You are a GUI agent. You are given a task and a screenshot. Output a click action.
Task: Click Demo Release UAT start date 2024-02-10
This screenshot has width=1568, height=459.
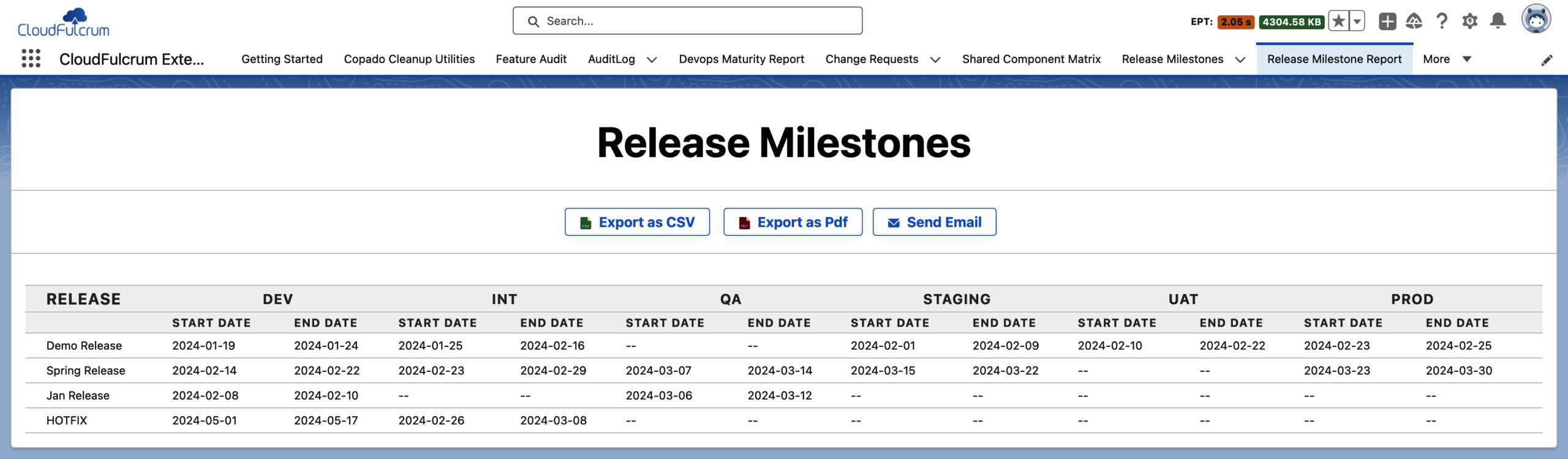pyautogui.click(x=1110, y=346)
